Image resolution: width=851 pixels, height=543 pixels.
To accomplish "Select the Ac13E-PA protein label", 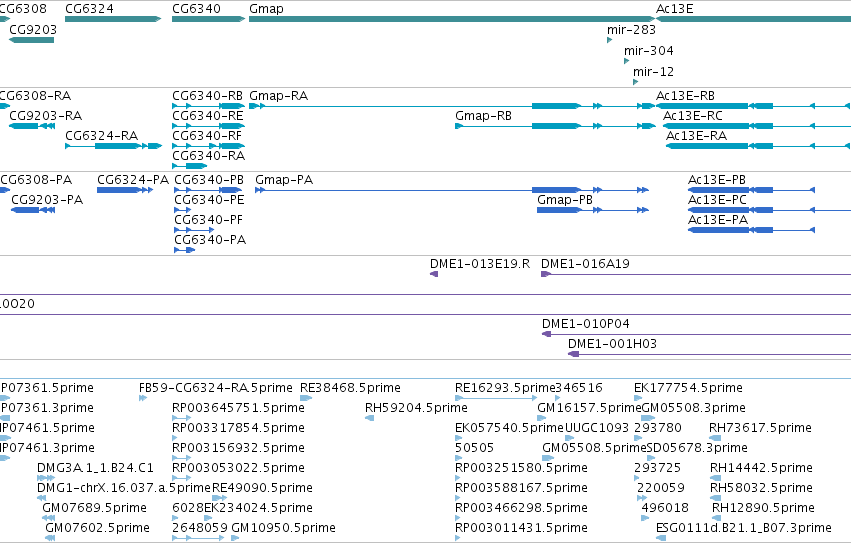I will [717, 220].
